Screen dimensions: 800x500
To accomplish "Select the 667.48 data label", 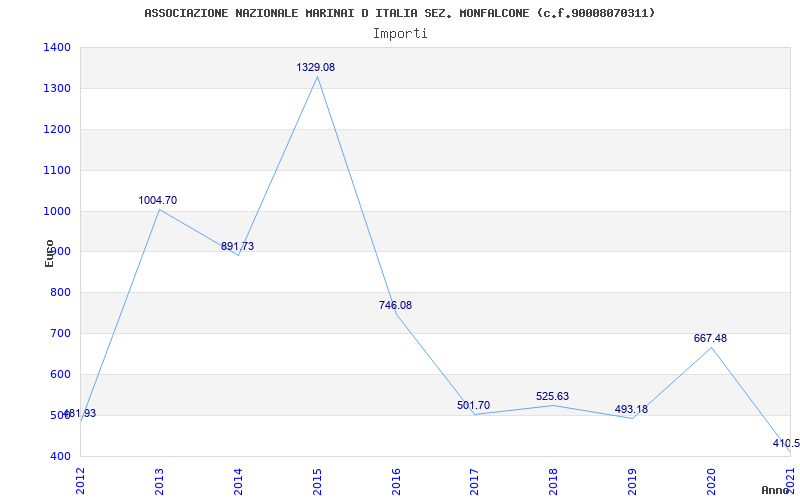I will 710,338.
